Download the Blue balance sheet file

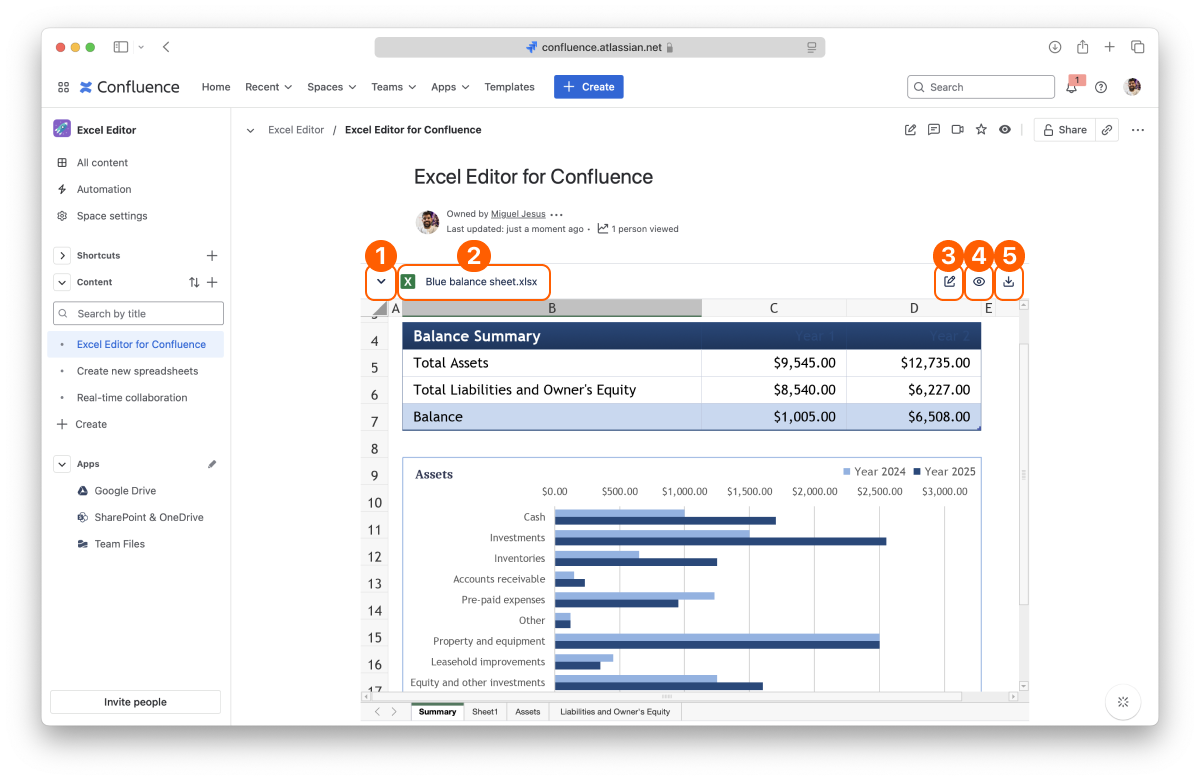[x=1009, y=282]
